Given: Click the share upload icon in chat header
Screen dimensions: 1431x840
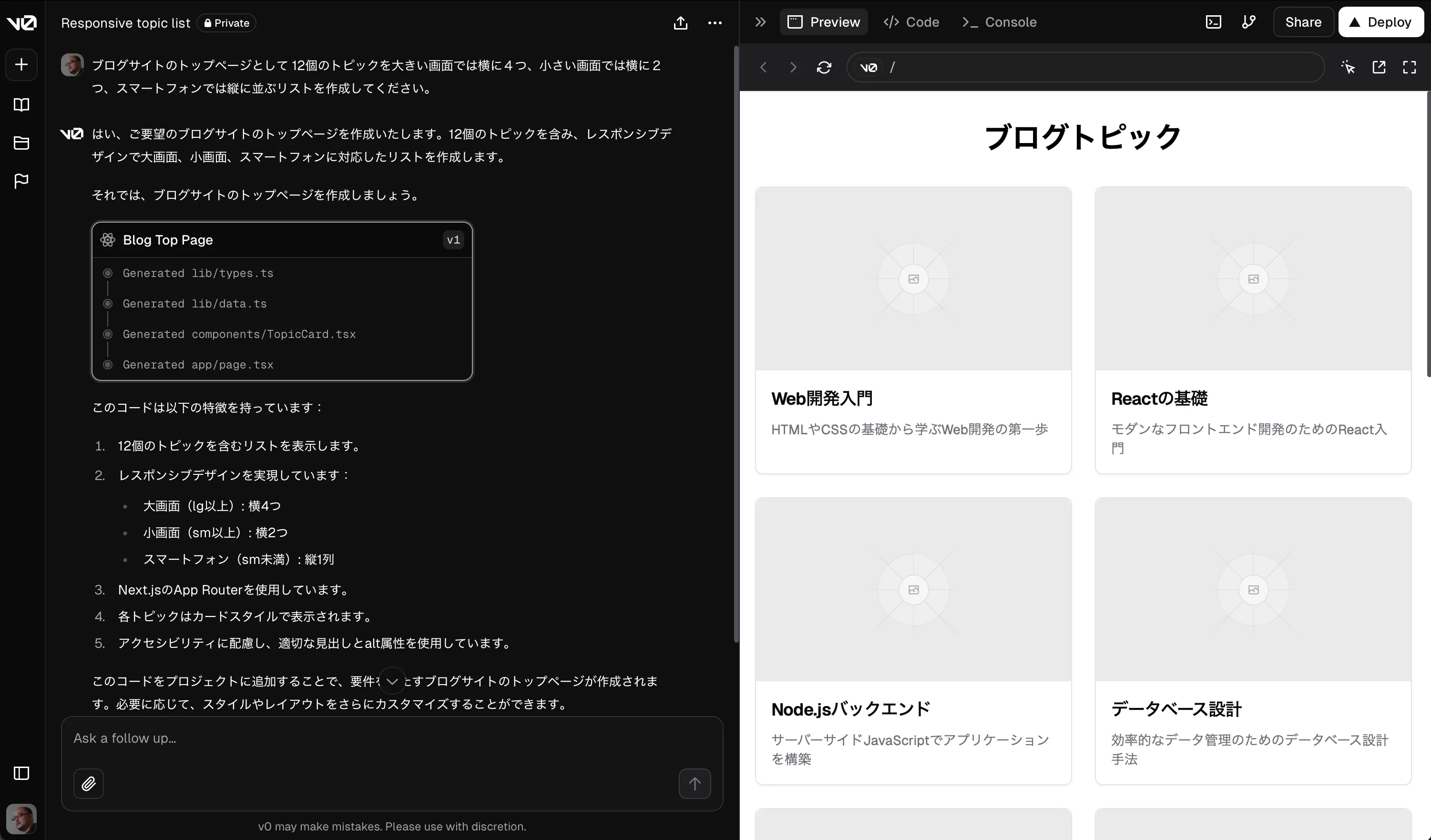Looking at the screenshot, I should [680, 23].
